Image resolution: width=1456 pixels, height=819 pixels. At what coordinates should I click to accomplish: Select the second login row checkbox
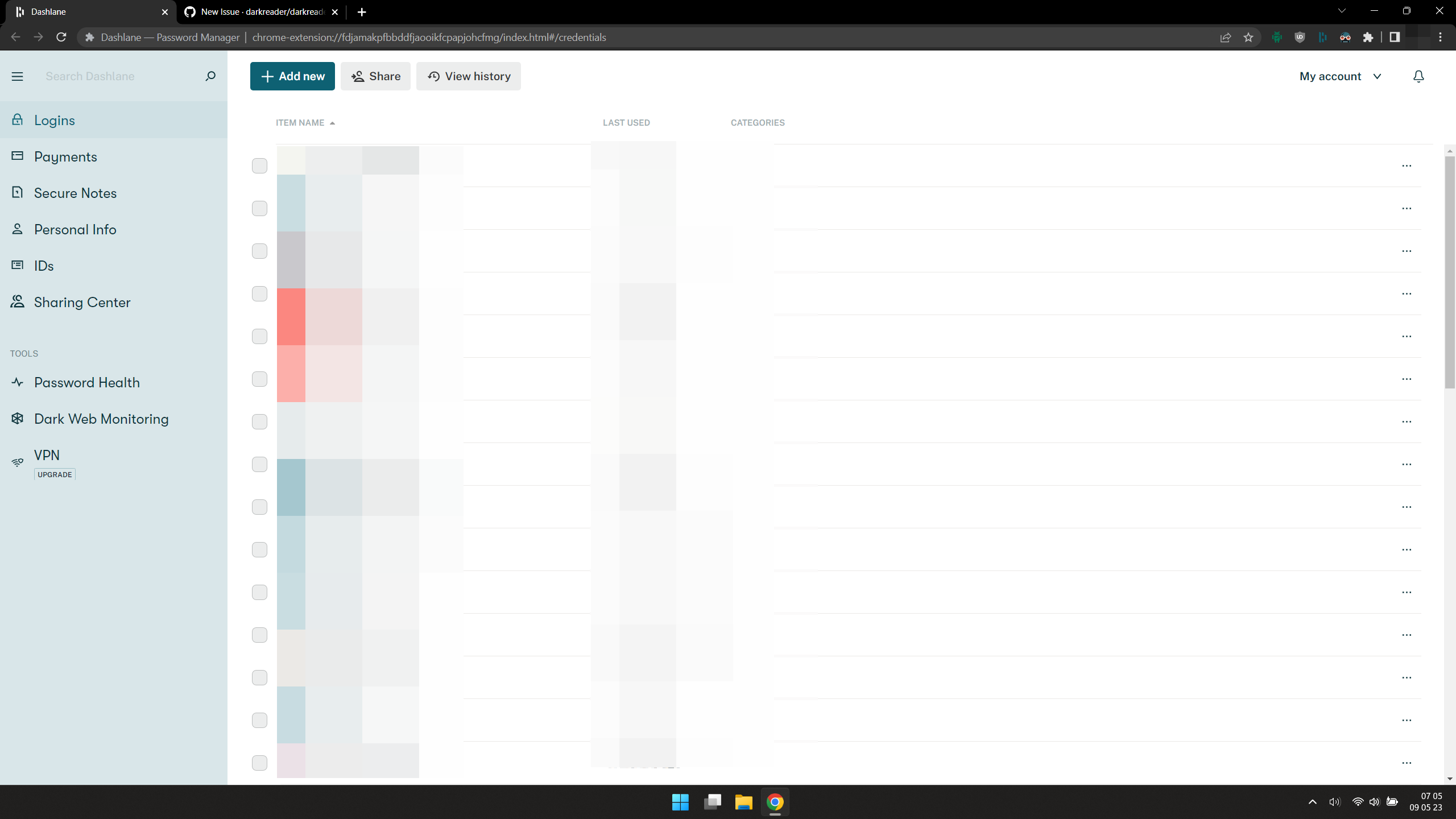tap(259, 208)
